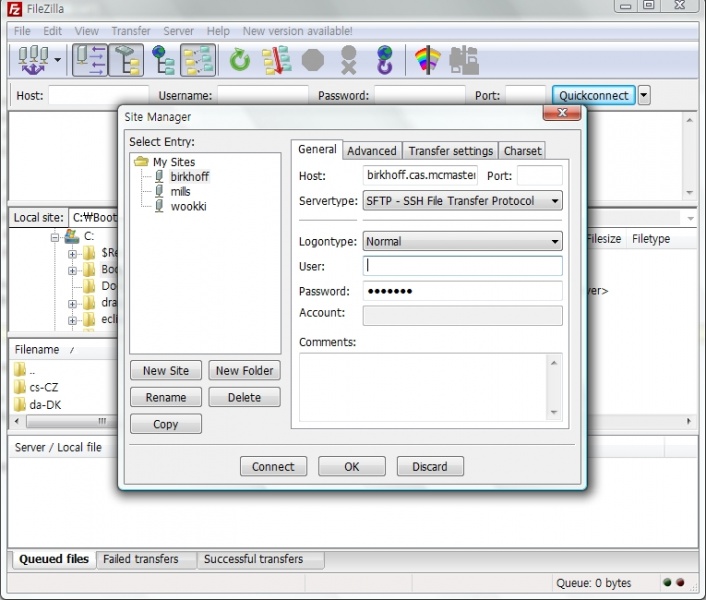706x600 pixels.
Task: Click the Cancel current operation stop icon
Action: [x=313, y=61]
